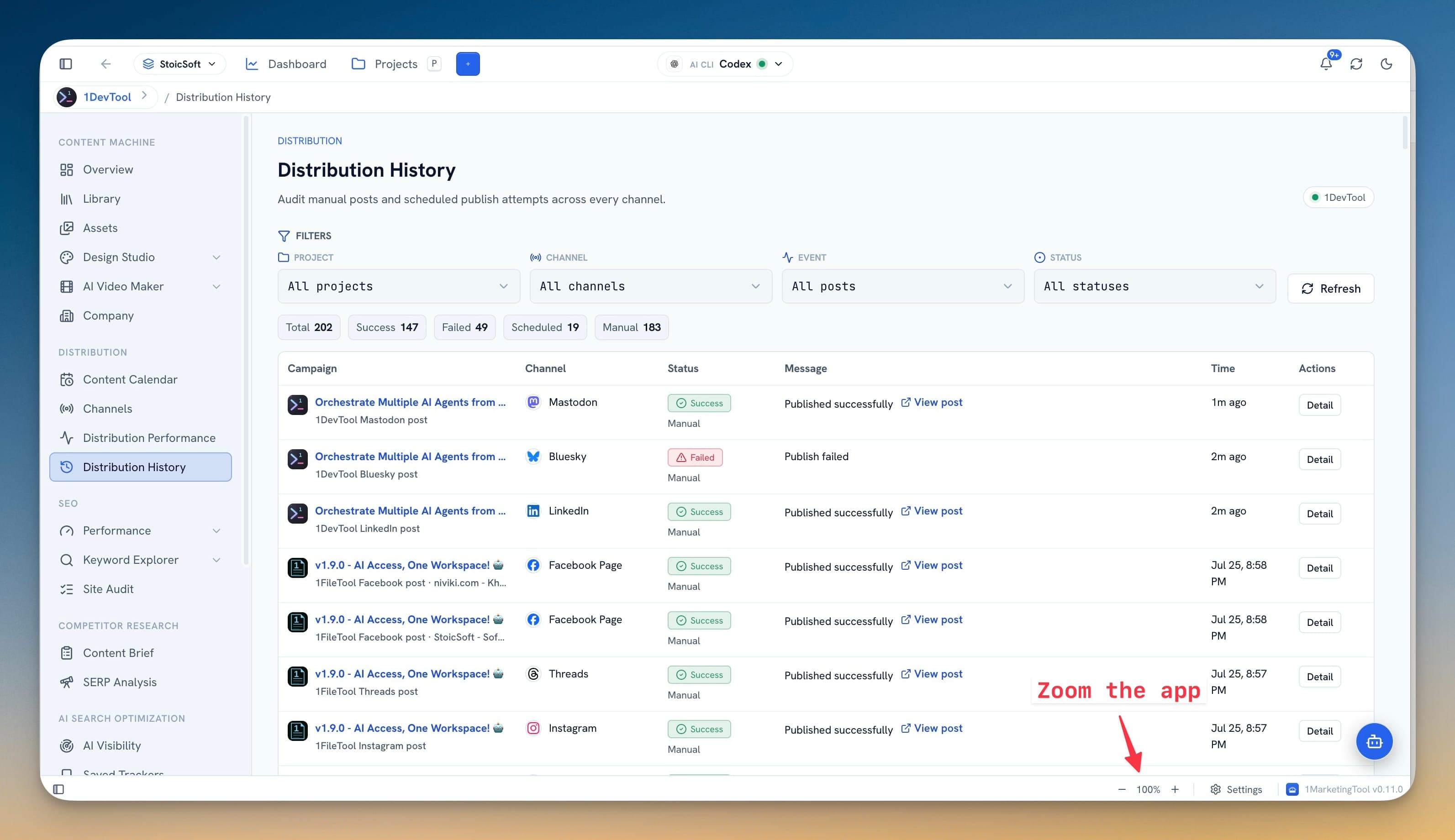Image resolution: width=1455 pixels, height=840 pixels.
Task: Click the Bluesky butterfly icon
Action: 533,457
